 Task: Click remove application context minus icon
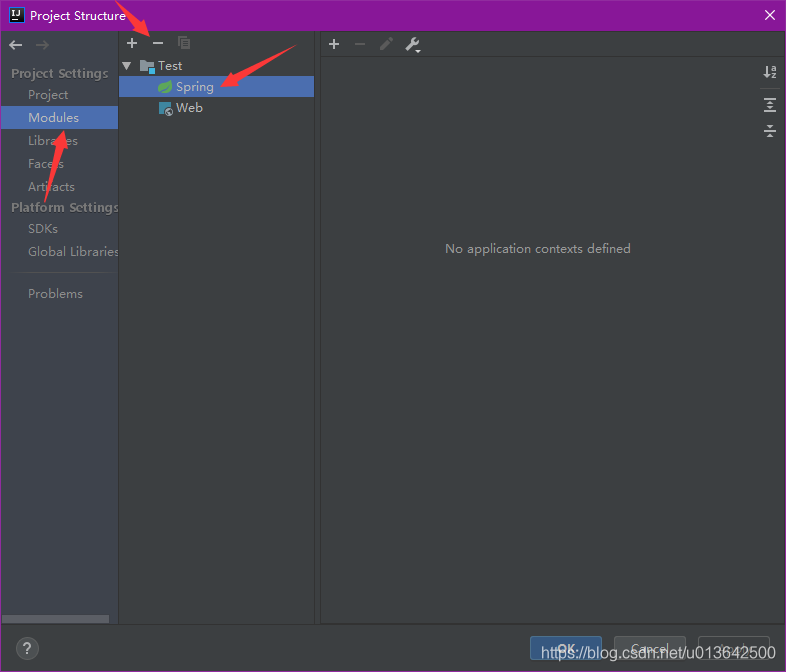pyautogui.click(x=360, y=44)
